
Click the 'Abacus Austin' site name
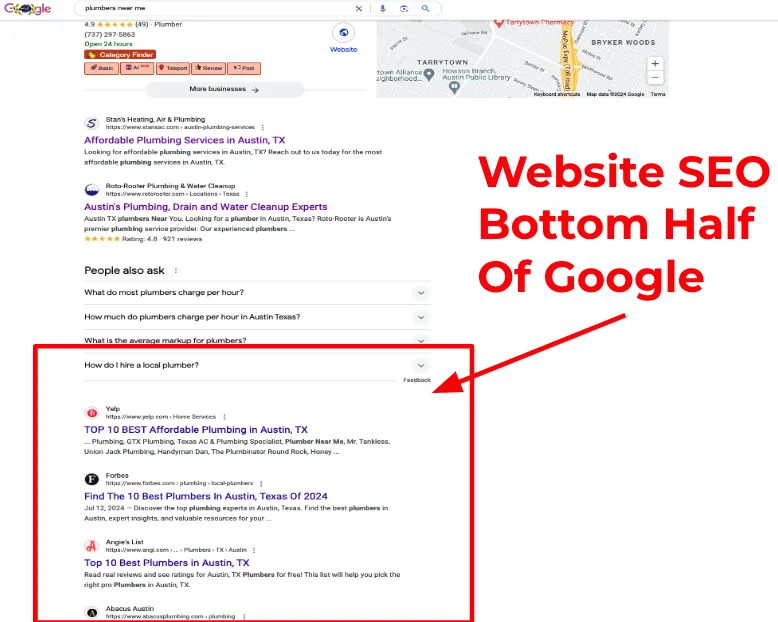[x=130, y=609]
